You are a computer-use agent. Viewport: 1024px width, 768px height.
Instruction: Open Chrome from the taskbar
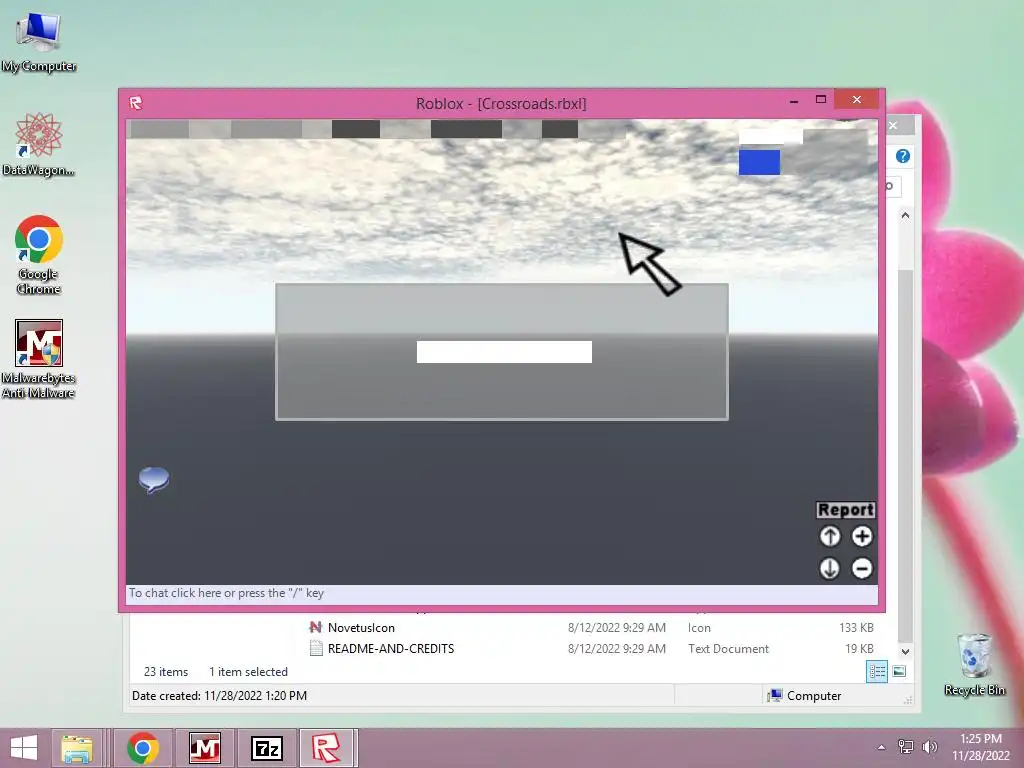coord(143,748)
